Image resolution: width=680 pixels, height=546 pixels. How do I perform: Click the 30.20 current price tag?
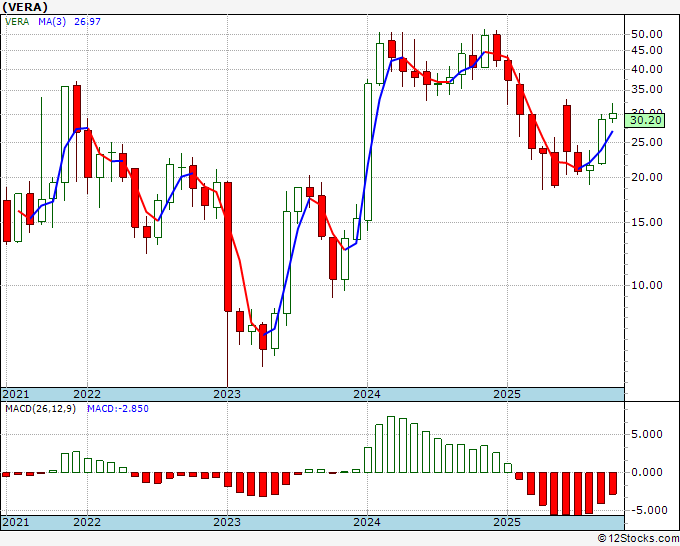coord(645,120)
